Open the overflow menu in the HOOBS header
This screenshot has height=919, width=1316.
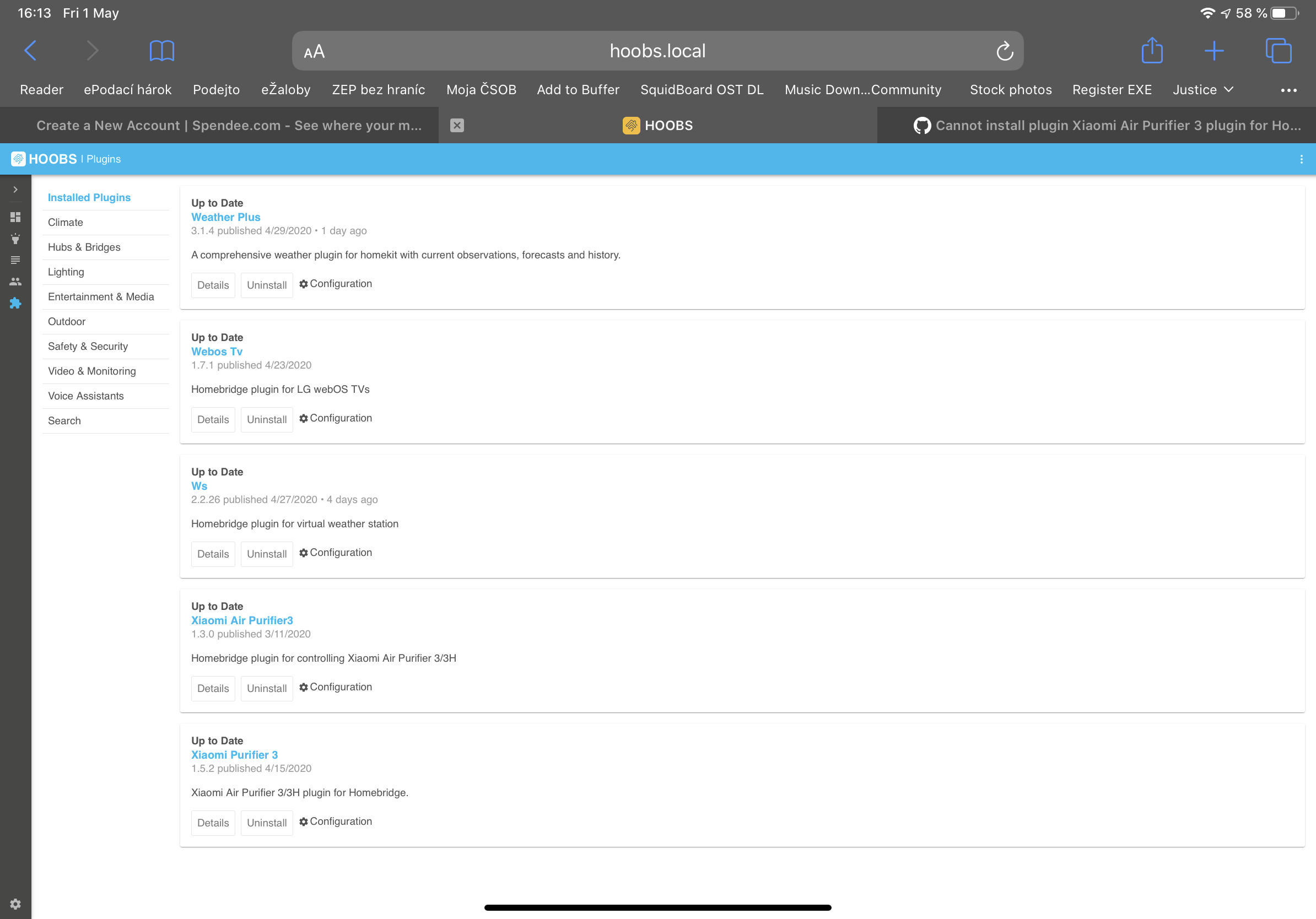[1300, 159]
